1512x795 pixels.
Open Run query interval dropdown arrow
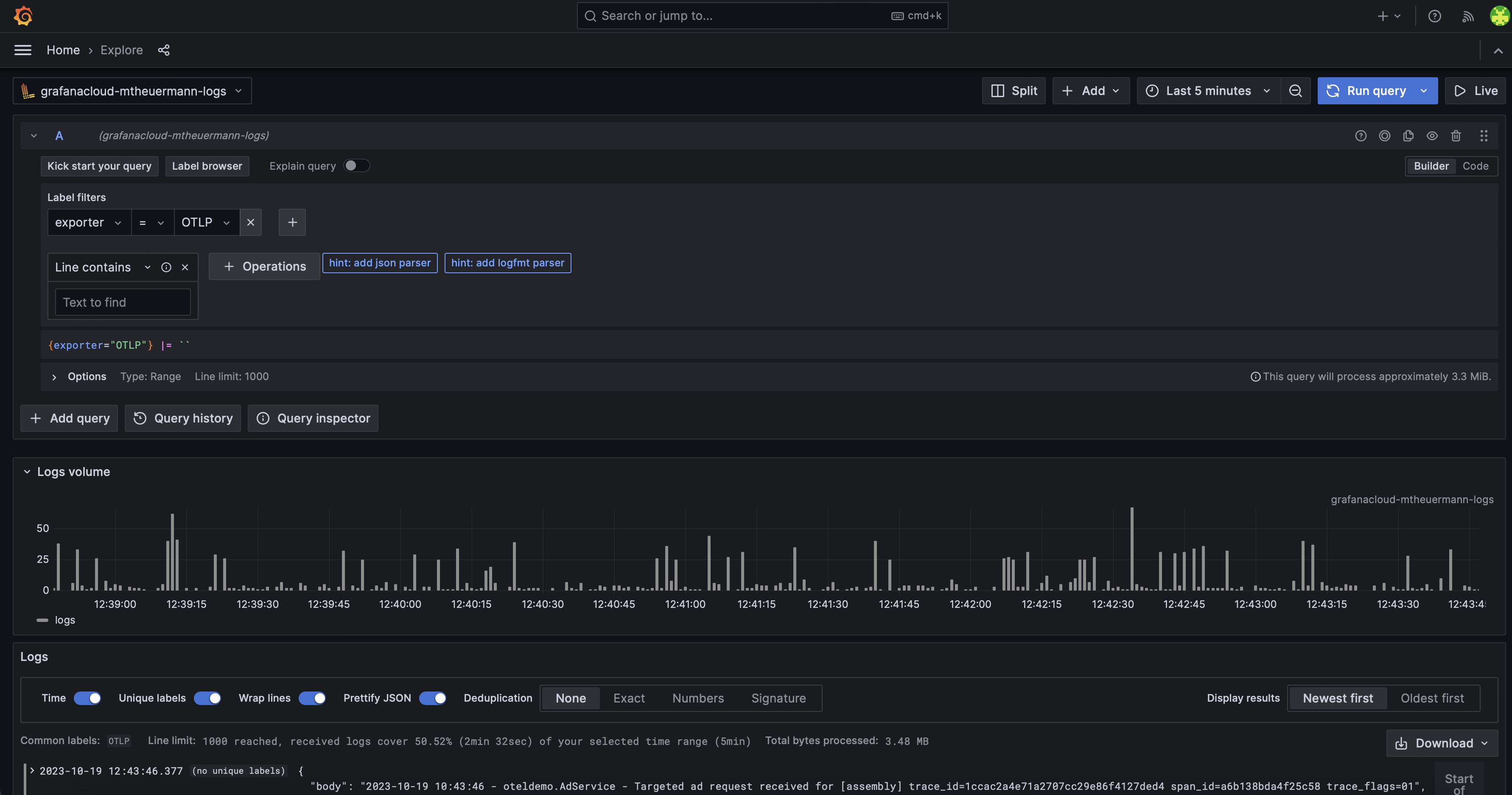coord(1423,91)
